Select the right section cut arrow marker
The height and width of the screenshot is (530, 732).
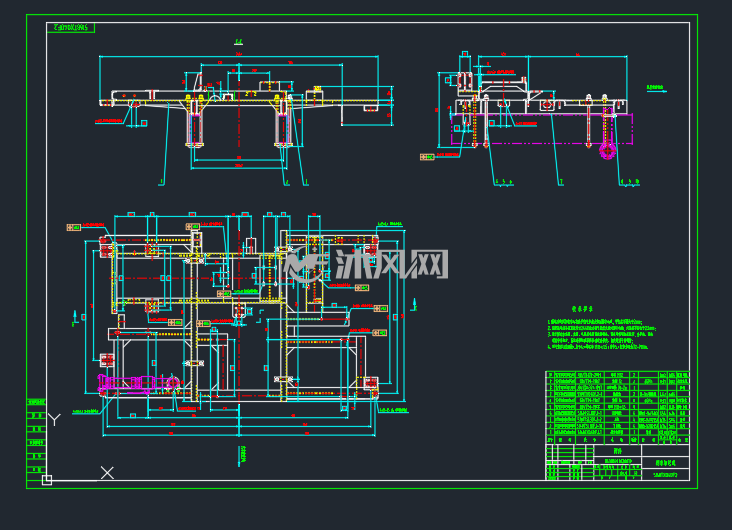(414, 305)
